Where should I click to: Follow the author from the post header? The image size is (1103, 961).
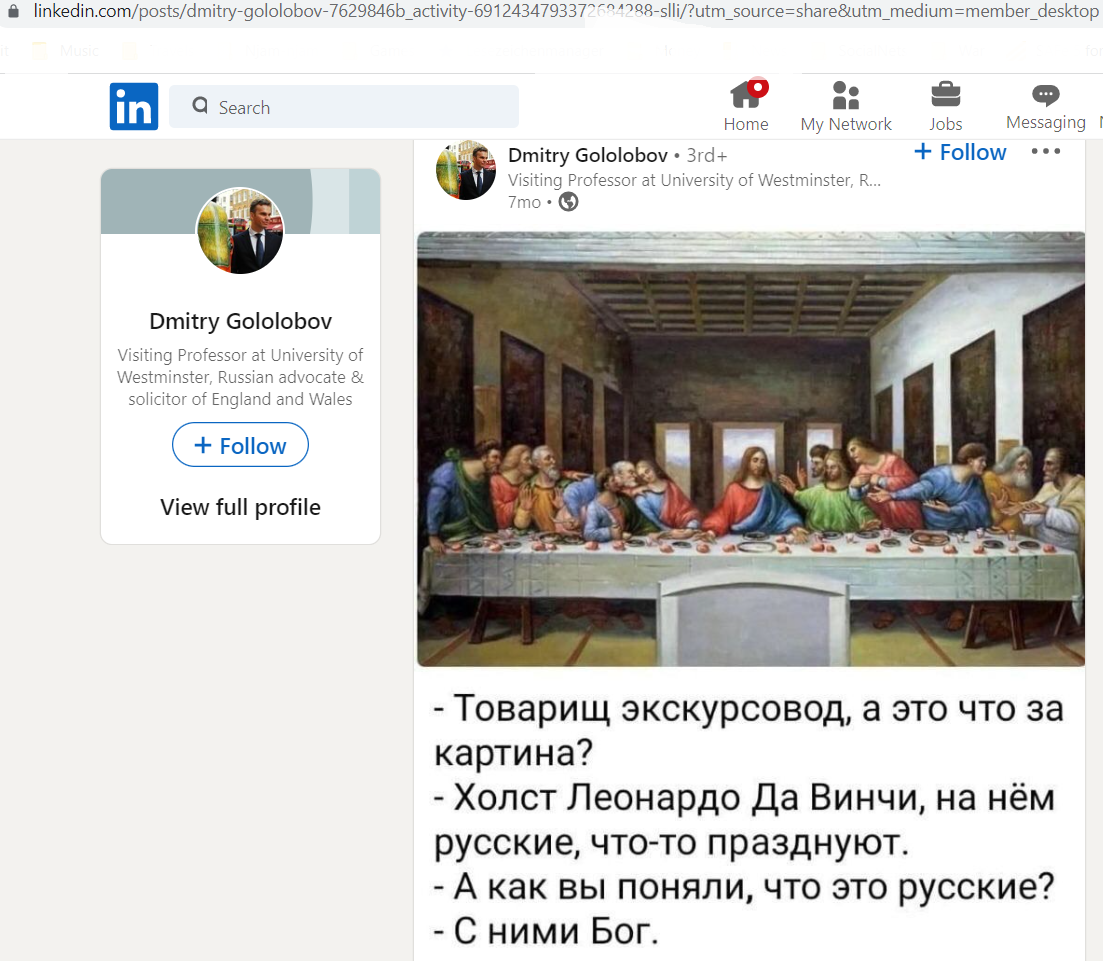point(960,152)
